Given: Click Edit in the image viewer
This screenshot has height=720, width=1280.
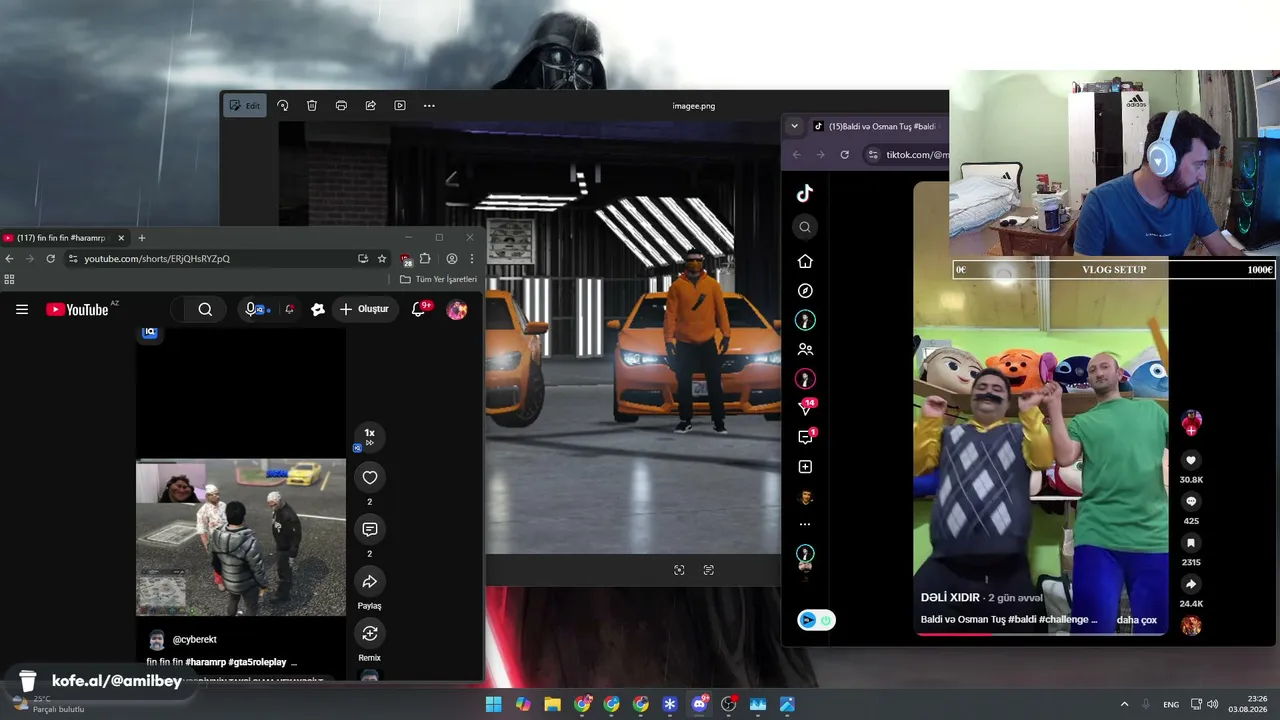Looking at the screenshot, I should pos(245,106).
